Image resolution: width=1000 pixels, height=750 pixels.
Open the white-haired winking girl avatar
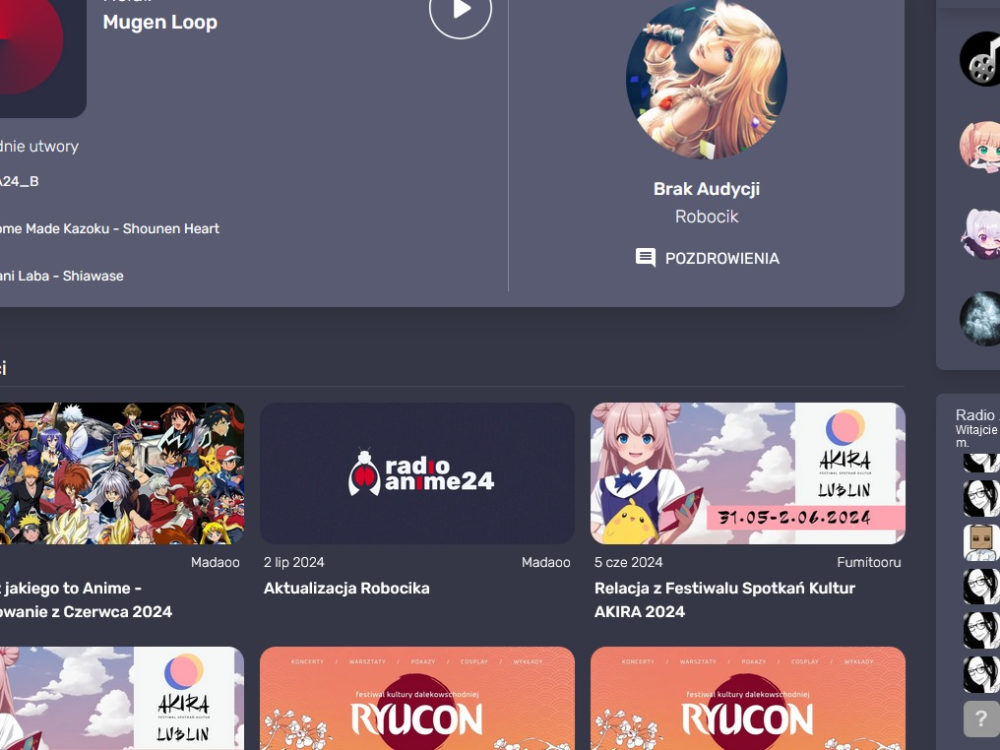pos(982,233)
